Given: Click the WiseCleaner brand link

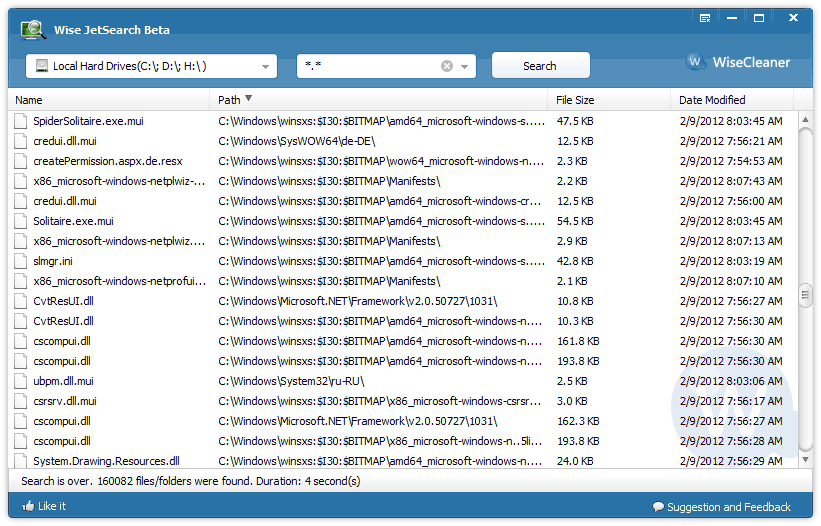Looking at the screenshot, I should (751, 62).
